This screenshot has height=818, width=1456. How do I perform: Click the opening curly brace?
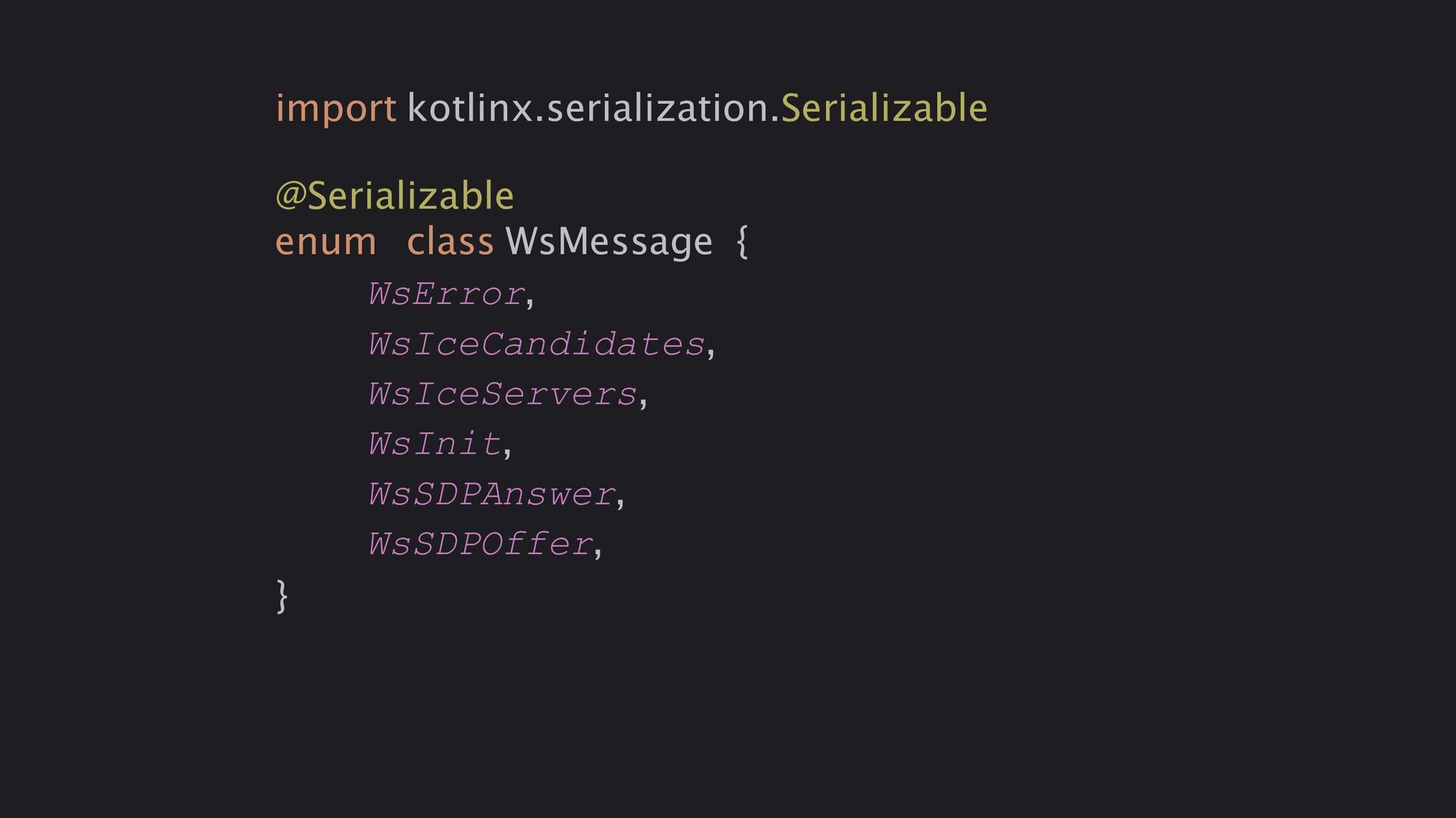742,243
